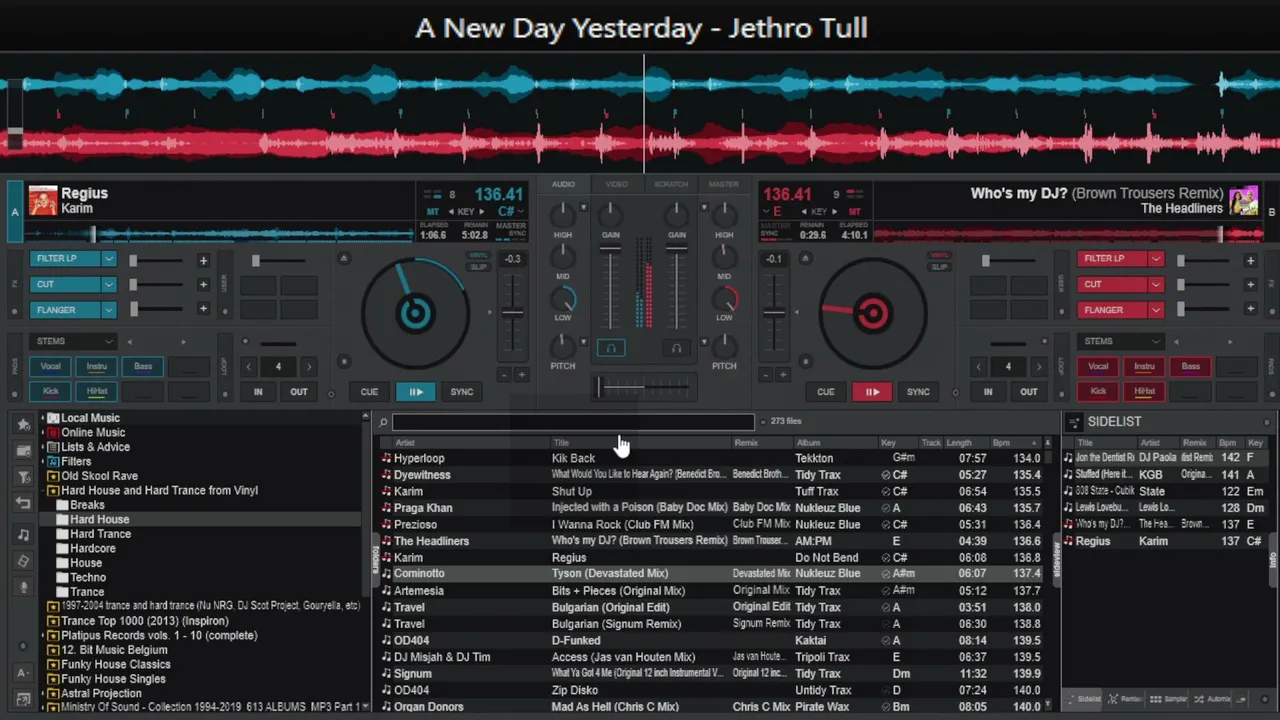Click the font size 'A' icon in sidebar
This screenshot has width=1280, height=720.
click(23, 673)
